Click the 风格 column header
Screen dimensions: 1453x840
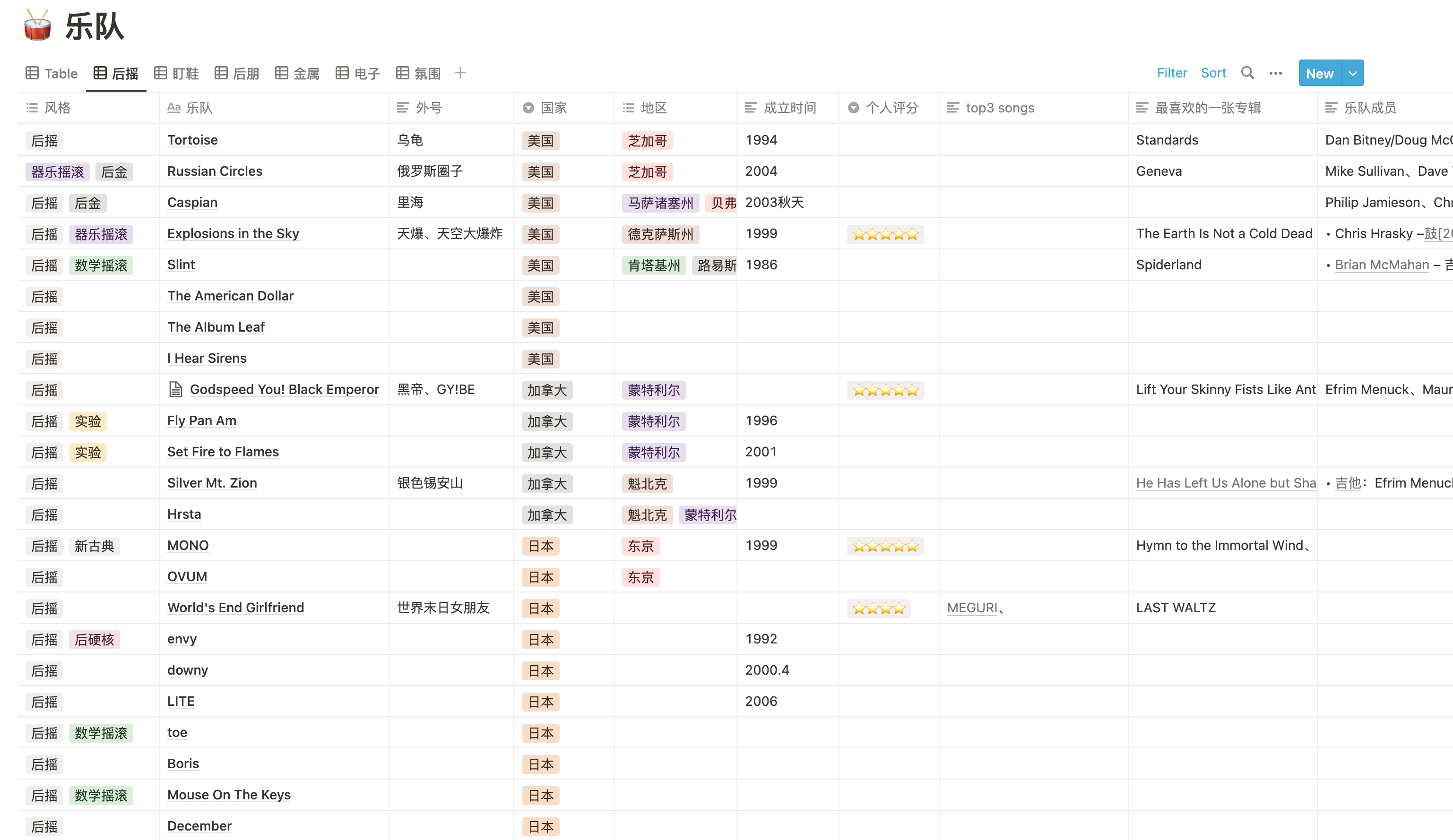coord(57,108)
